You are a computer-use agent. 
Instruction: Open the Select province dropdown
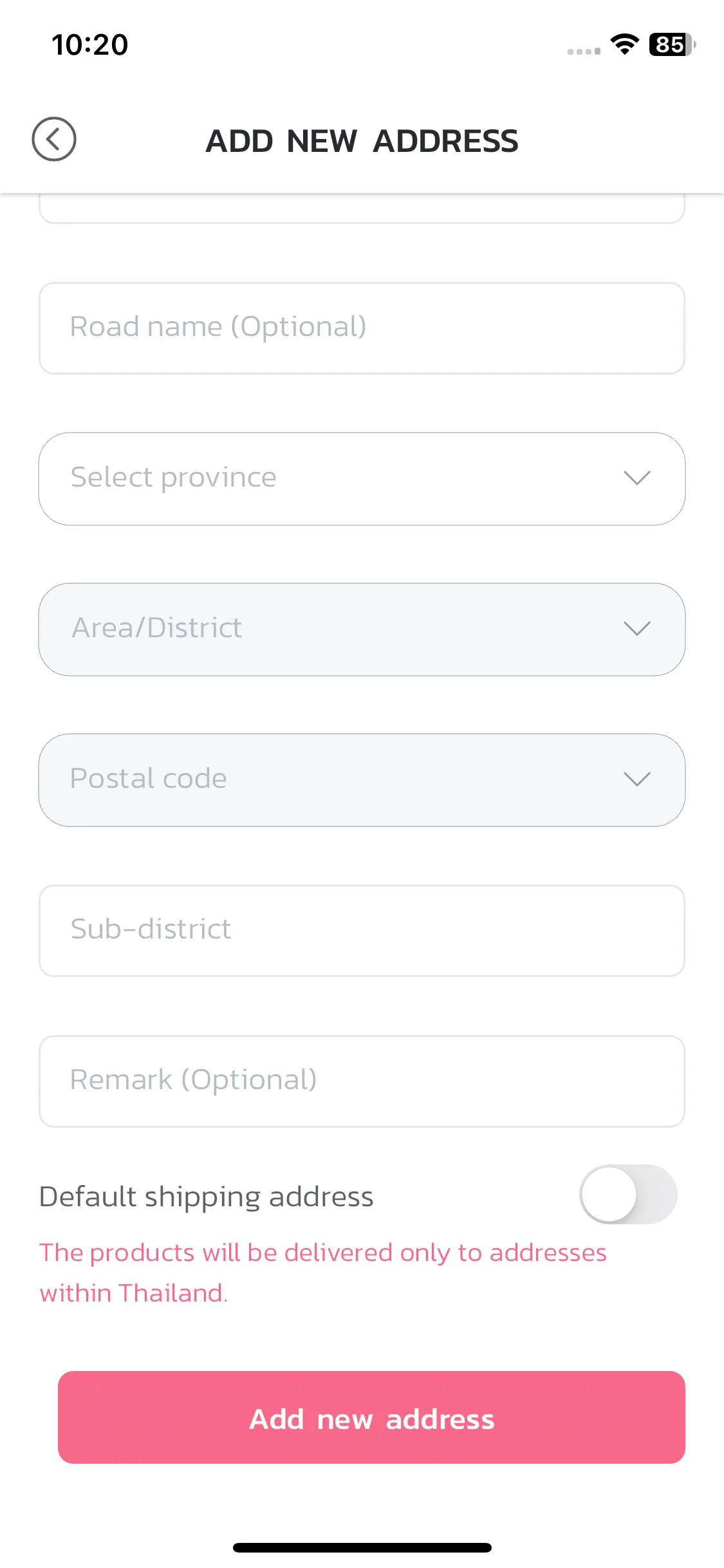click(x=362, y=479)
